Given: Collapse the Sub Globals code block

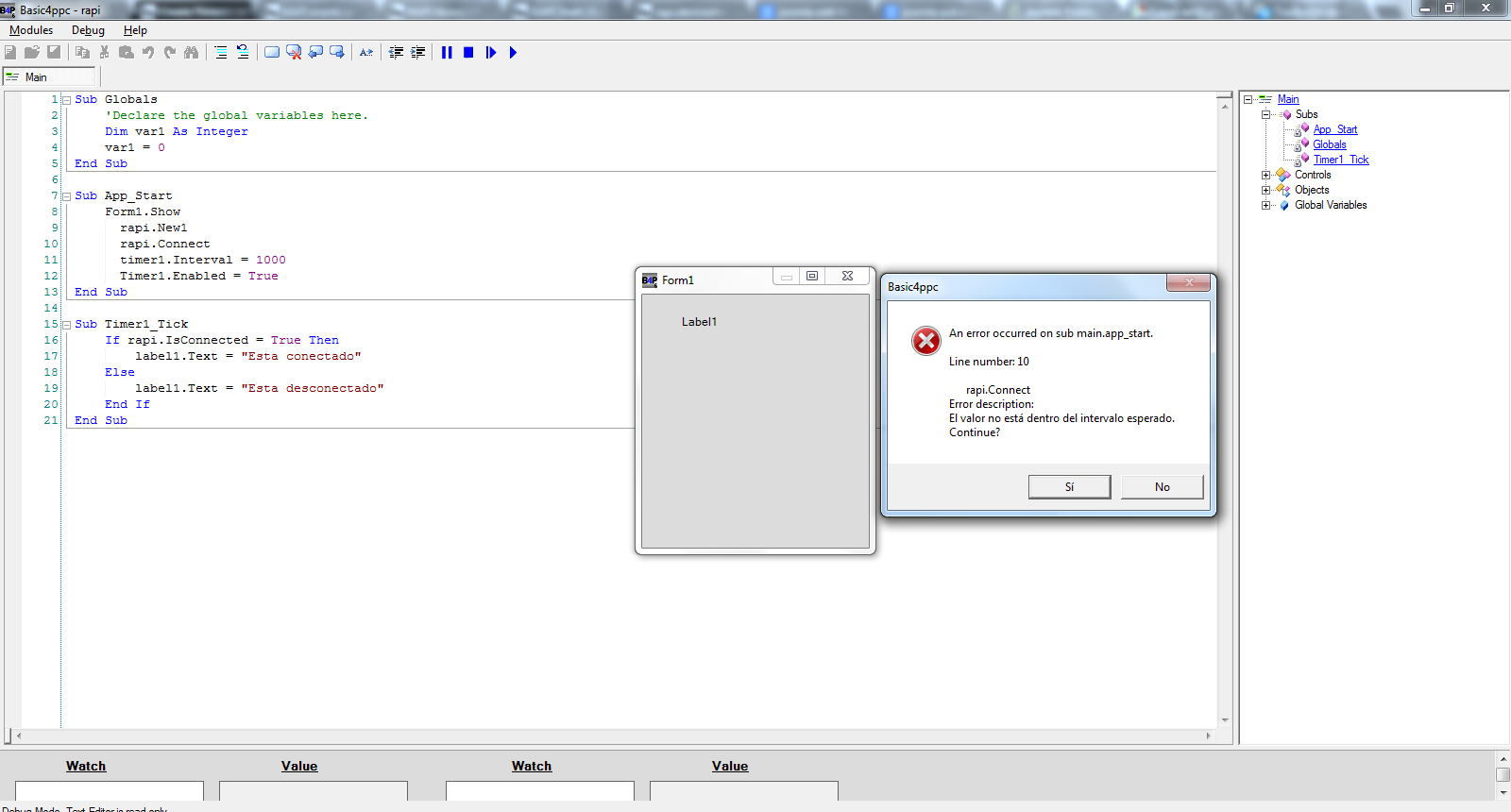Looking at the screenshot, I should tap(66, 100).
